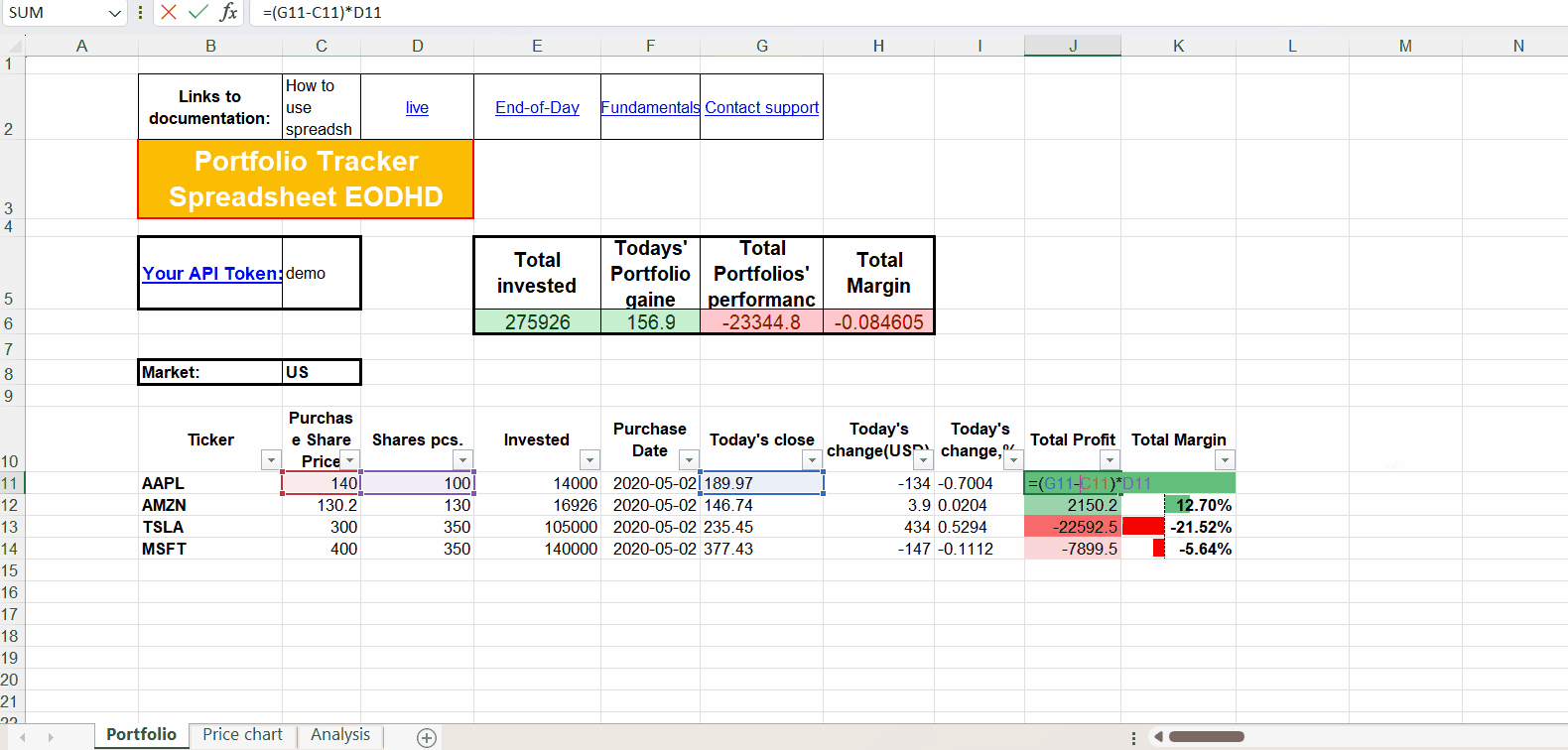Select the MSFT close price 377.43
The image size is (1568, 750).
pyautogui.click(x=761, y=549)
